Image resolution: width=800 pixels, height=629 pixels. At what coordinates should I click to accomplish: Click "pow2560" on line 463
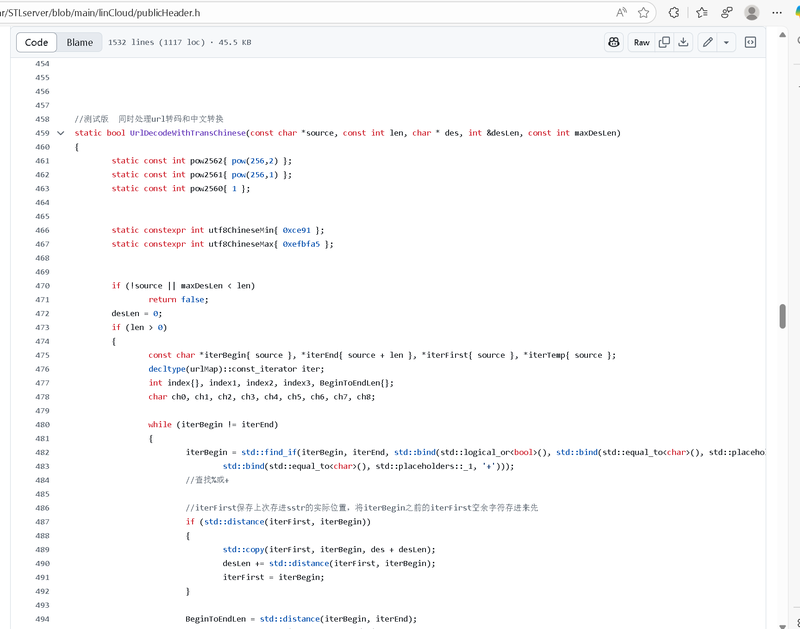(x=206, y=188)
